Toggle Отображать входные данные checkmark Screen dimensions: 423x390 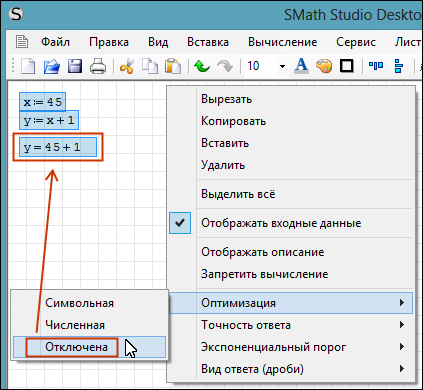[180, 223]
